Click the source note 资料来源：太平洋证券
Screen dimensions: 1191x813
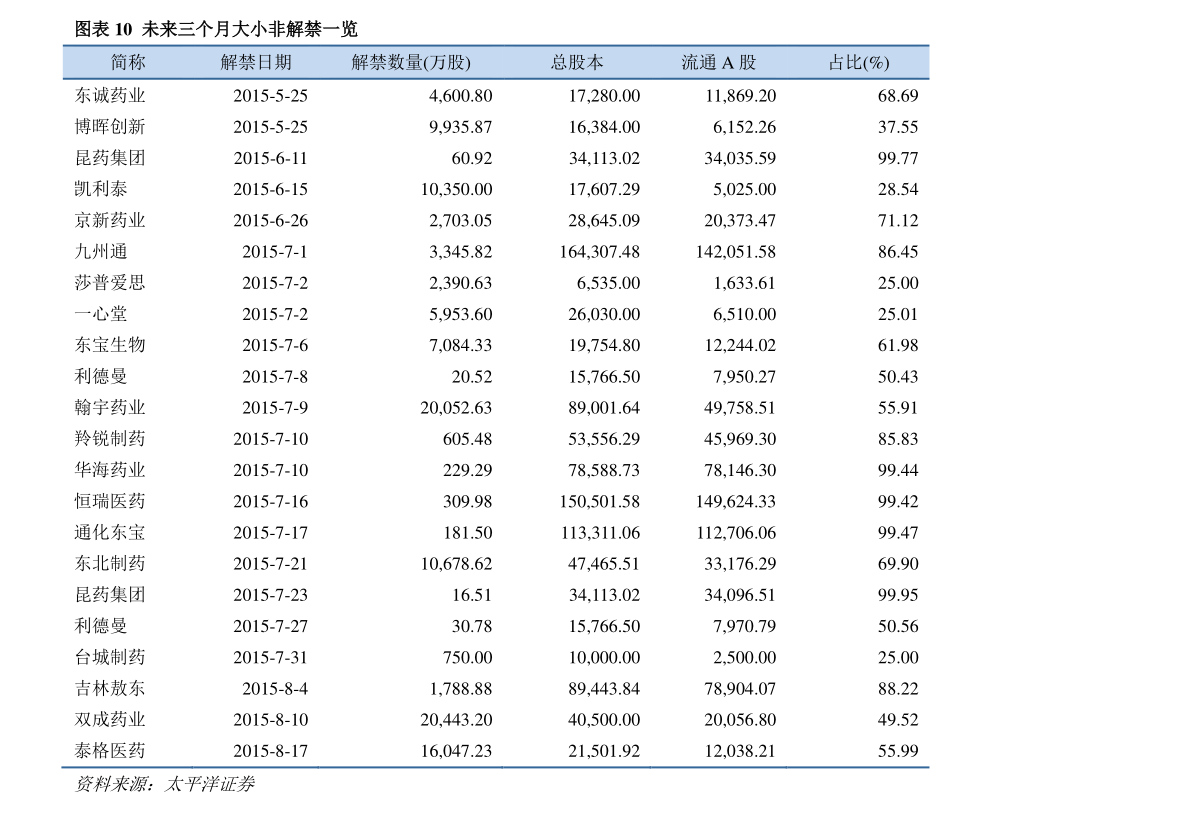click(165, 784)
